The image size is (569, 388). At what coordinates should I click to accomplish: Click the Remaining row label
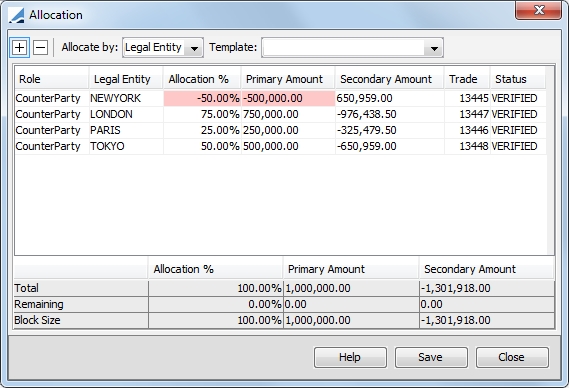[x=81, y=304]
